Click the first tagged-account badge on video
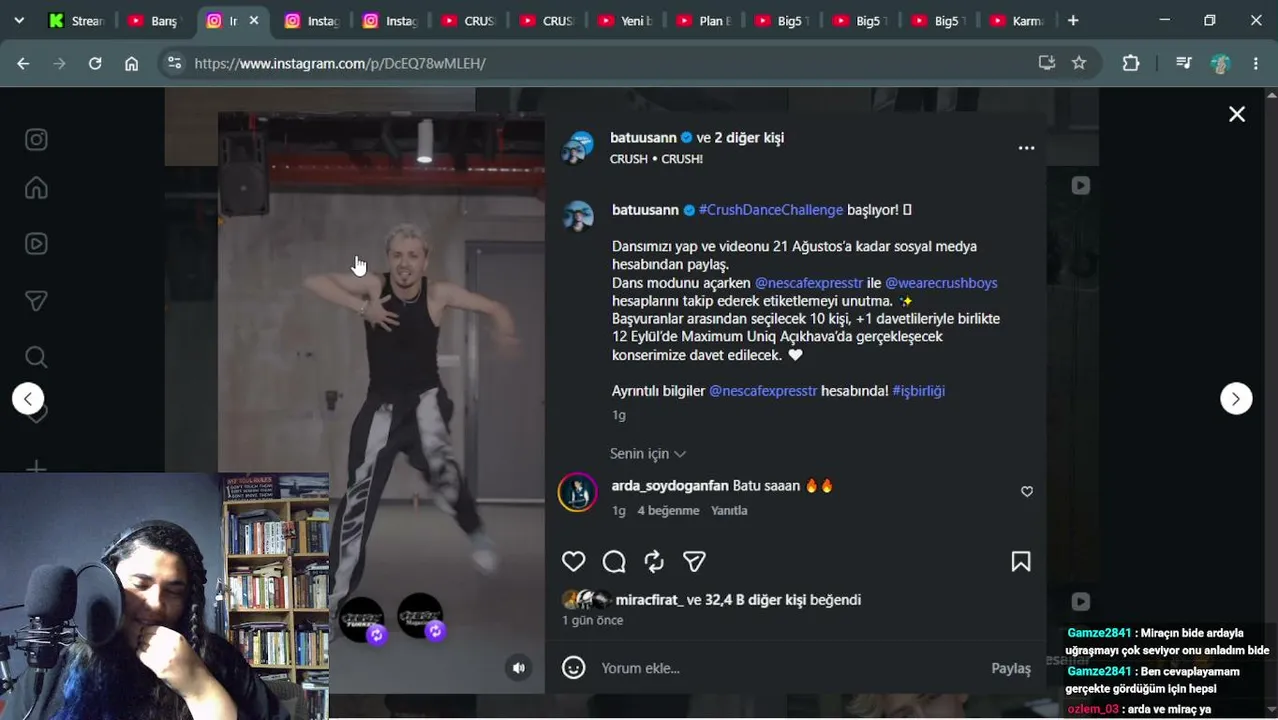 362,619
